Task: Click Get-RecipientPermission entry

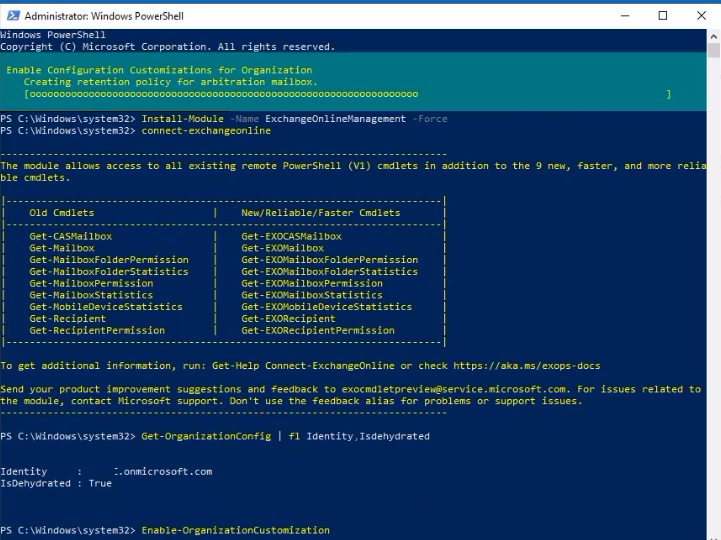Action: [97, 331]
